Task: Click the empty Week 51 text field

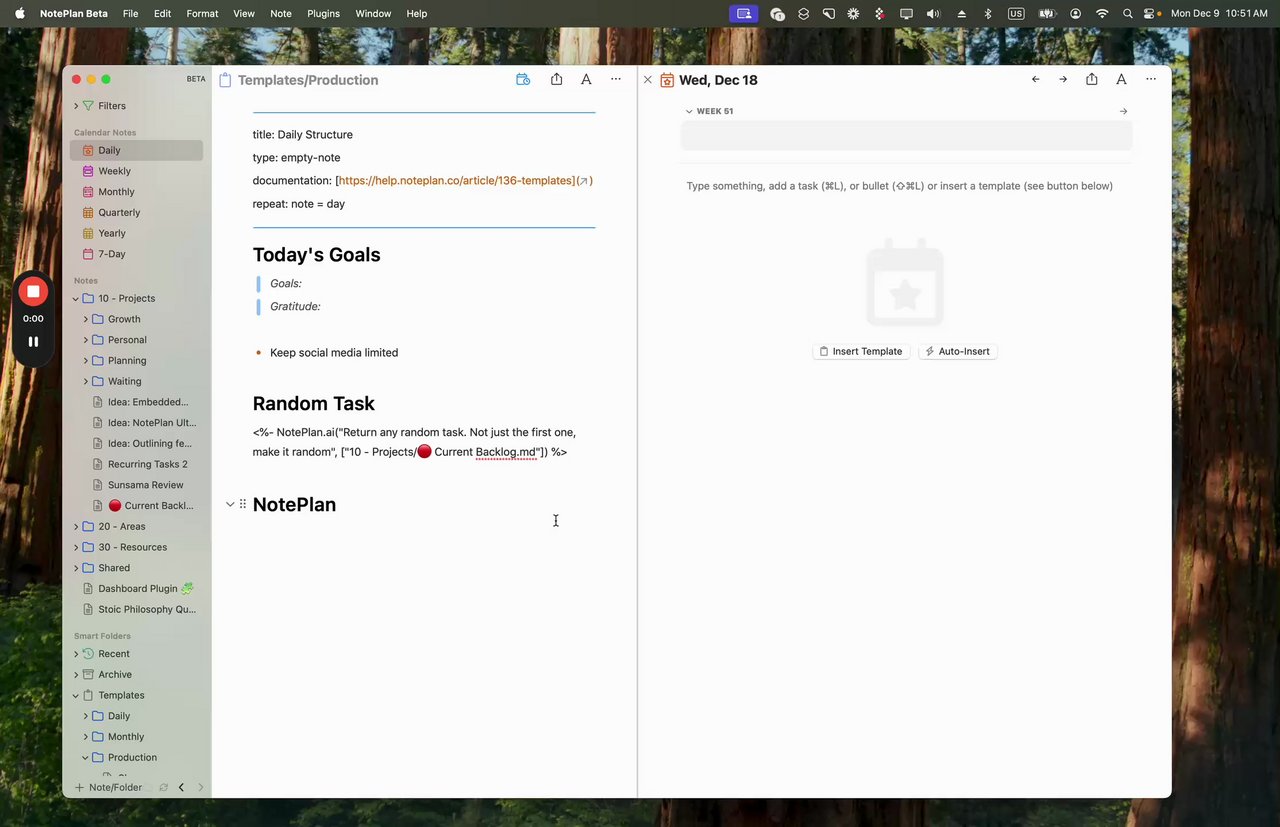Action: 906,136
